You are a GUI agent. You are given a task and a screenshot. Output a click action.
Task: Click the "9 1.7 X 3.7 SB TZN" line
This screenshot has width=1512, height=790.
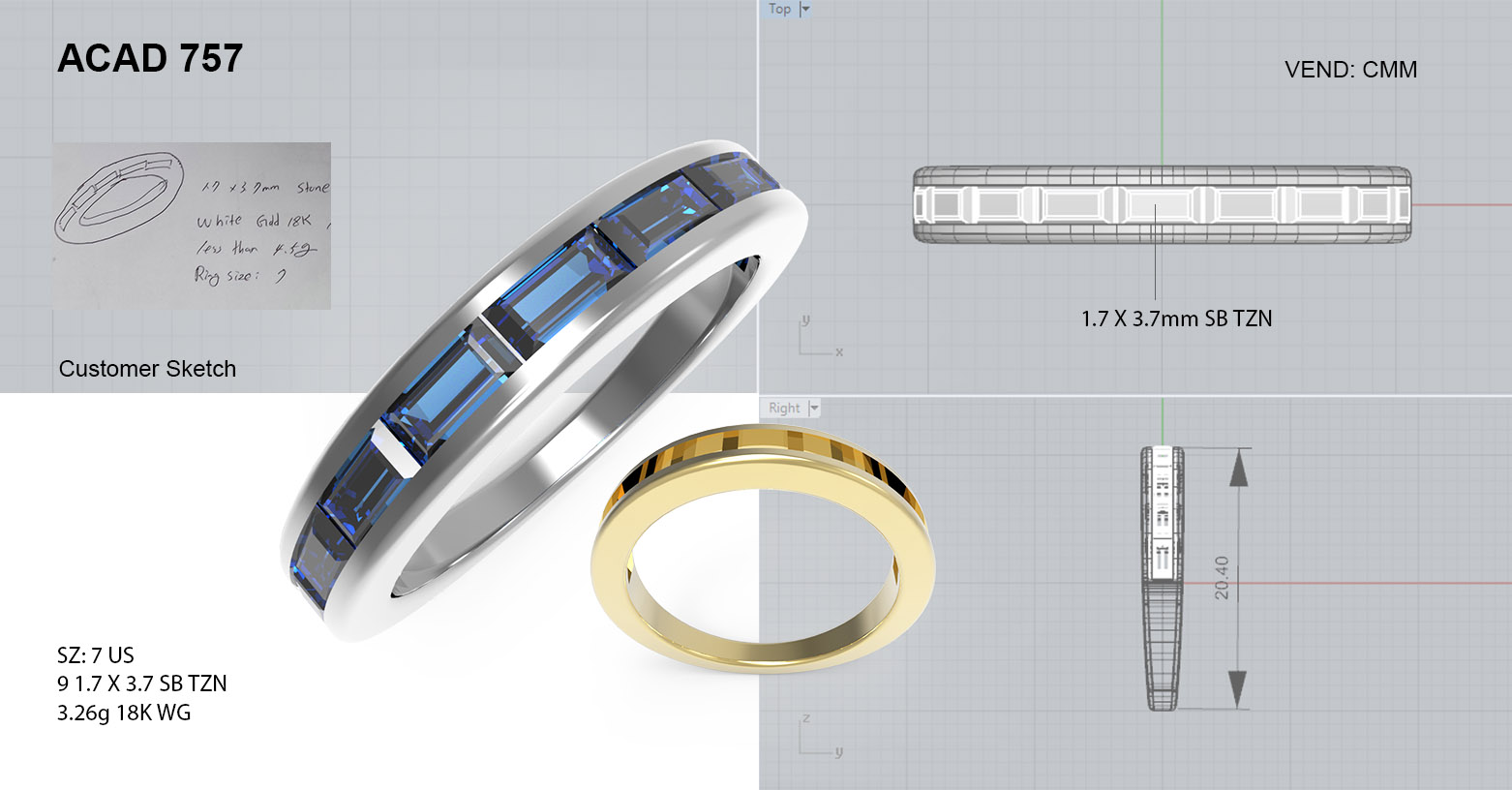142,684
